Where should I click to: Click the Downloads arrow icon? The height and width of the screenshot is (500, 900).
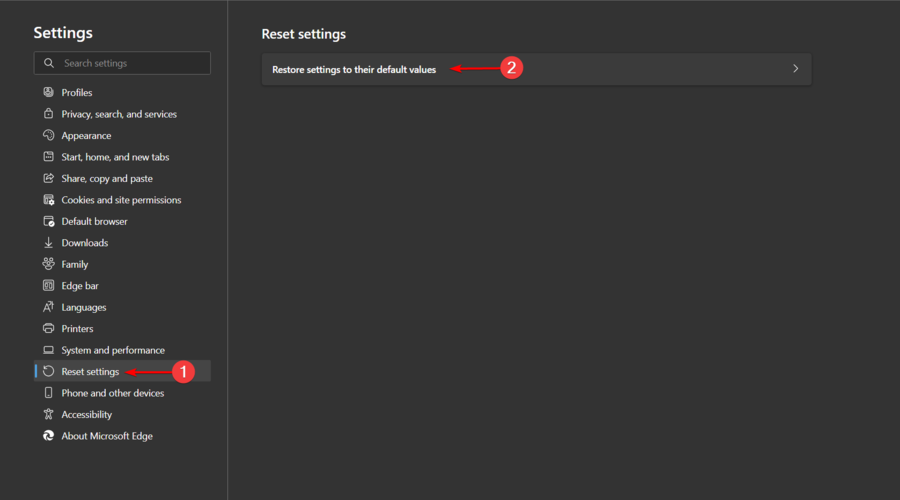click(x=48, y=243)
